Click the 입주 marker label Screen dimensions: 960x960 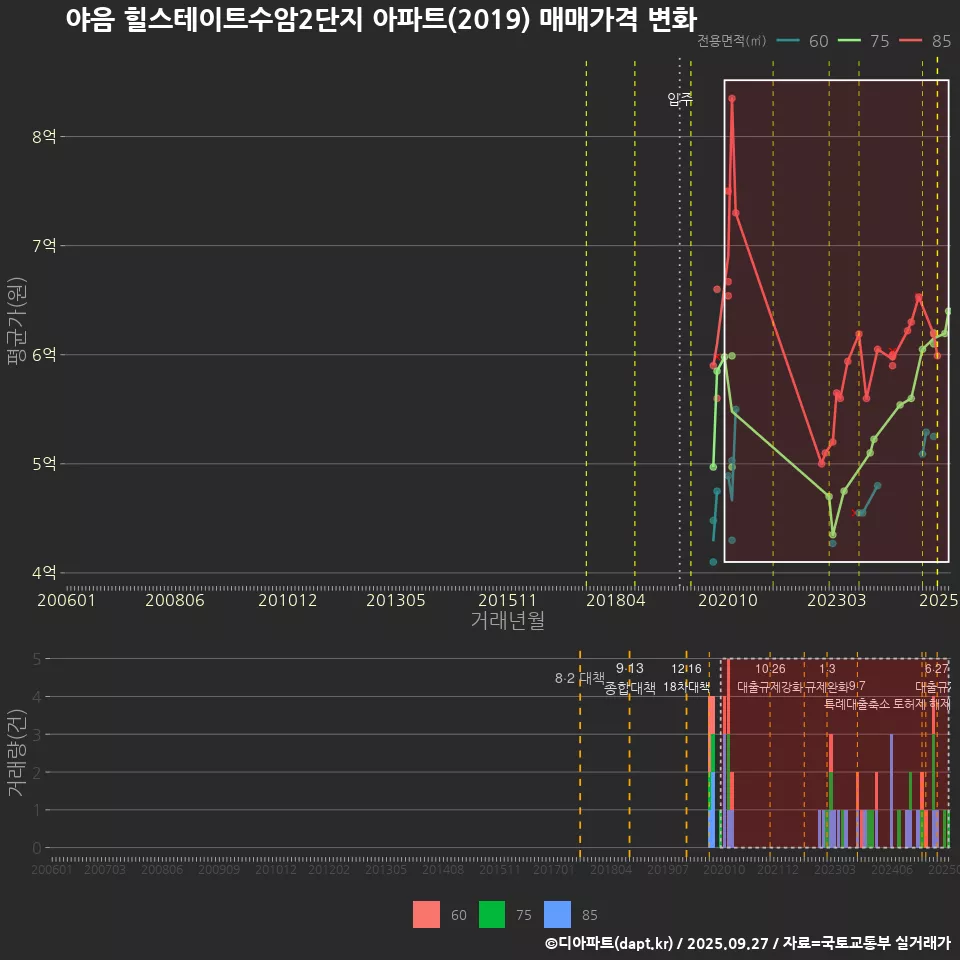680,99
